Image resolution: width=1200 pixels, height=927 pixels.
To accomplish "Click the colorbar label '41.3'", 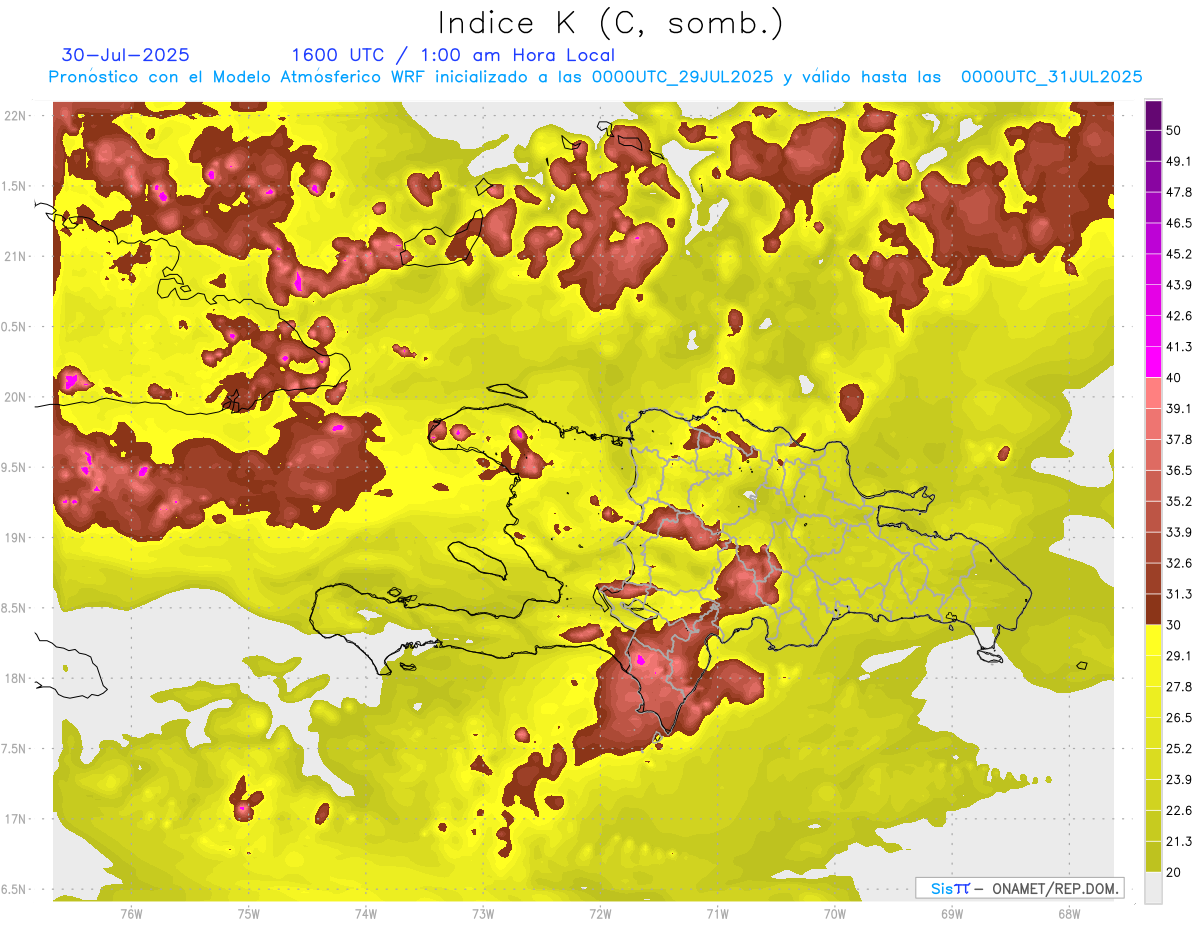I will [x=1178, y=347].
